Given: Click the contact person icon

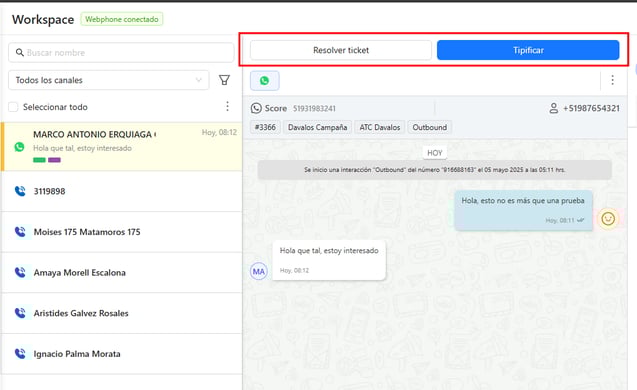Looking at the screenshot, I should coord(553,108).
